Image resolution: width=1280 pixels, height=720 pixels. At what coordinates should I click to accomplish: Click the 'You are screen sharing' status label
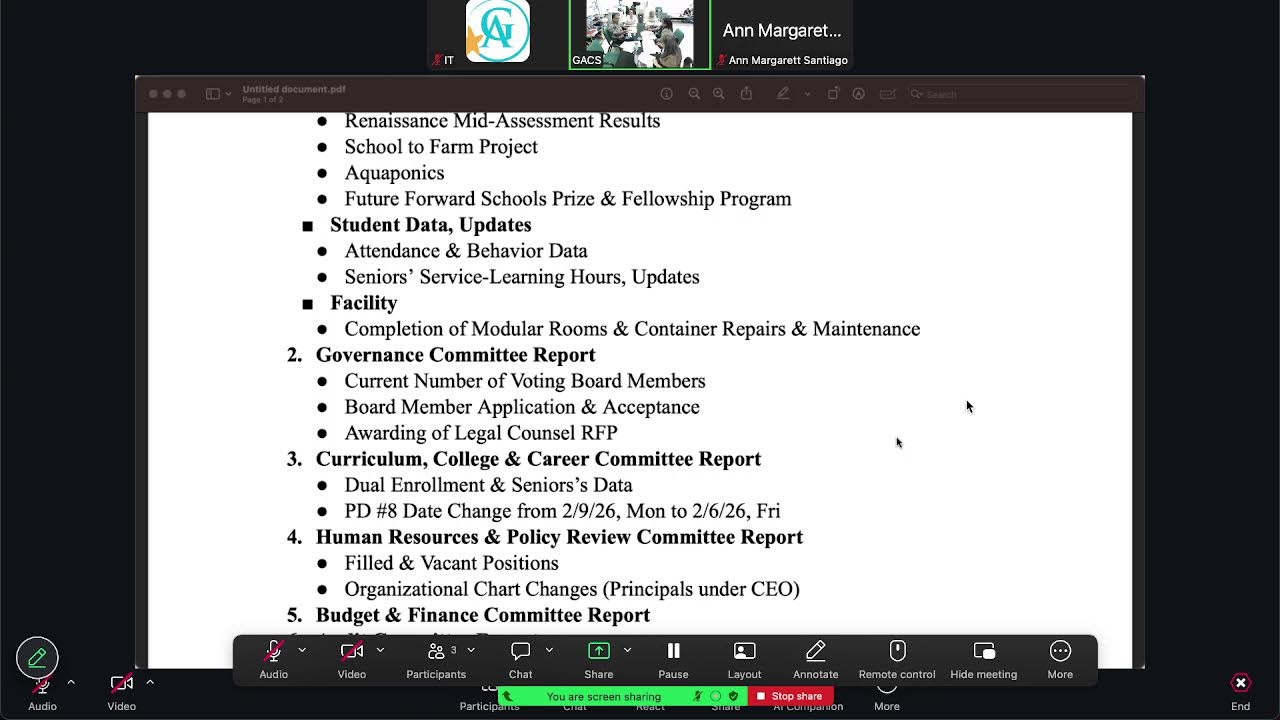click(x=604, y=696)
